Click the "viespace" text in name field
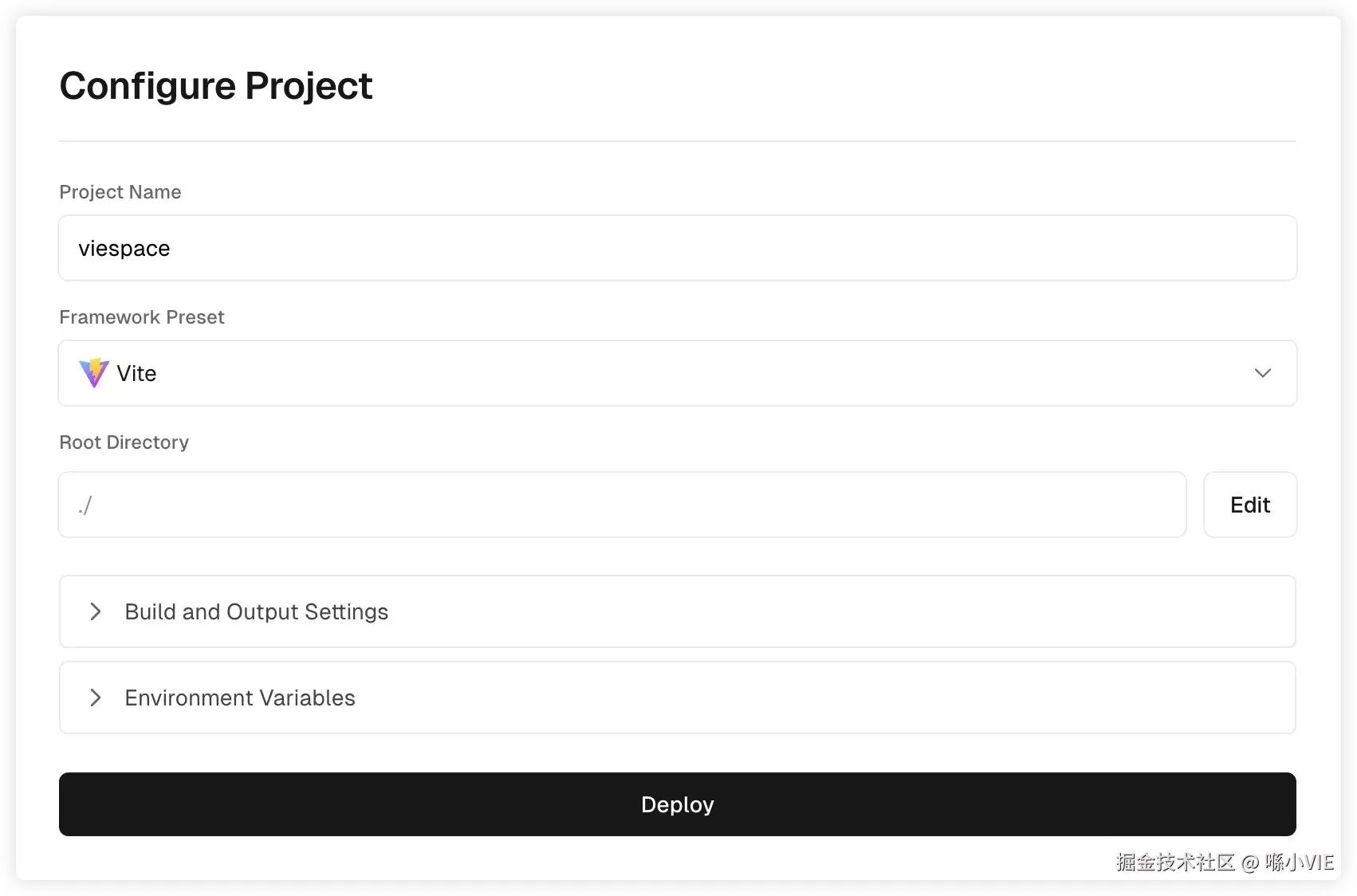The height and width of the screenshot is (896, 1357). (x=124, y=249)
